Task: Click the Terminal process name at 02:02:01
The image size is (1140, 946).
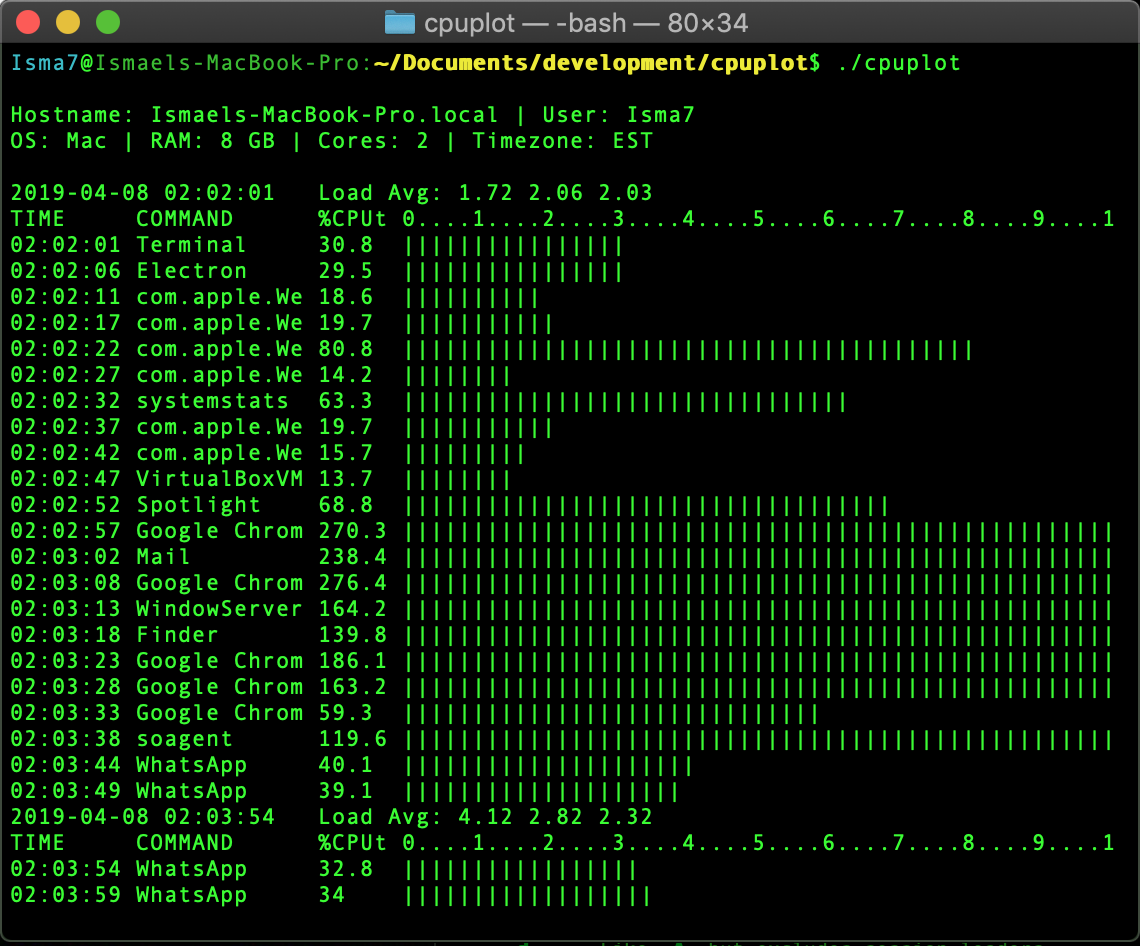Action: [190, 245]
